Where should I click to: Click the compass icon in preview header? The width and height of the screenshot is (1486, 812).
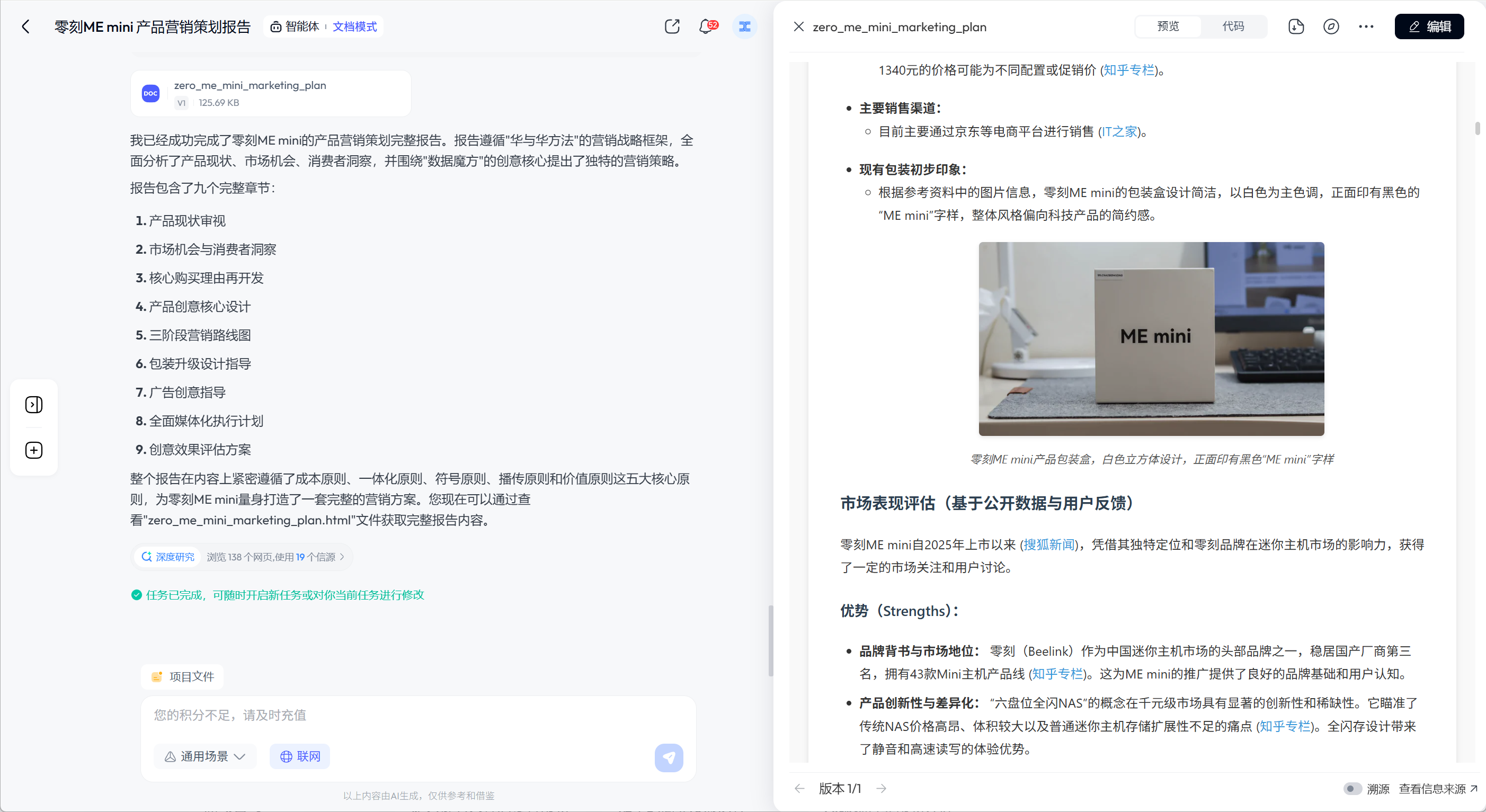1331,26
